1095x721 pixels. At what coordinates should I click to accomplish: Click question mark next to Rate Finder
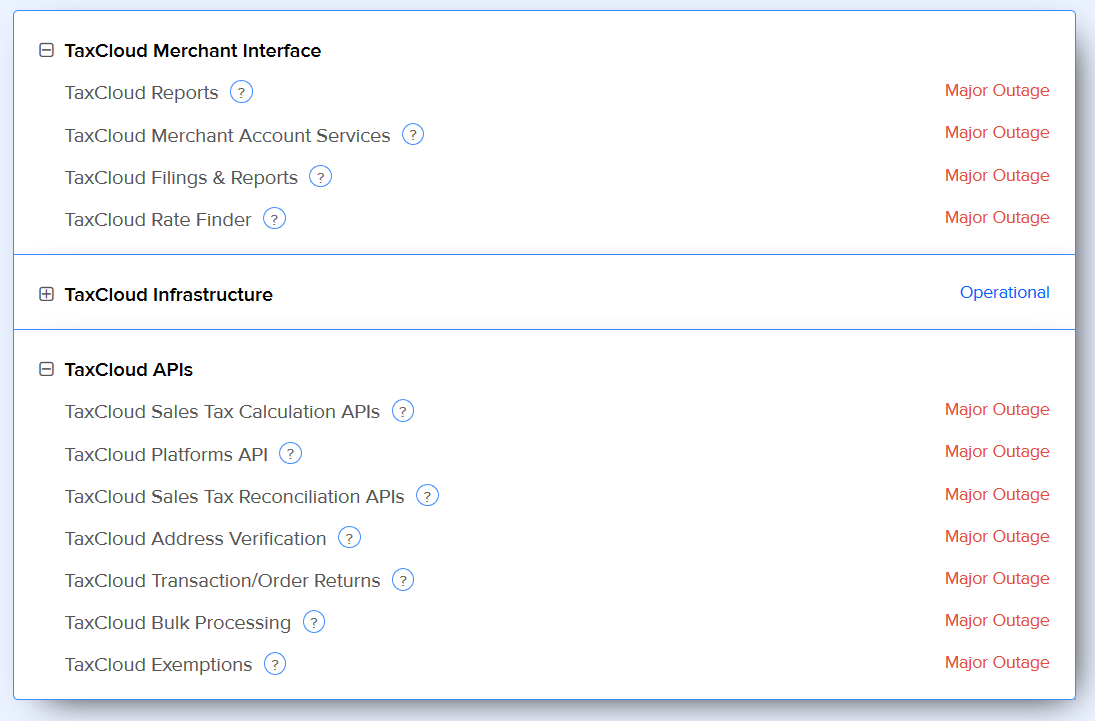274,219
